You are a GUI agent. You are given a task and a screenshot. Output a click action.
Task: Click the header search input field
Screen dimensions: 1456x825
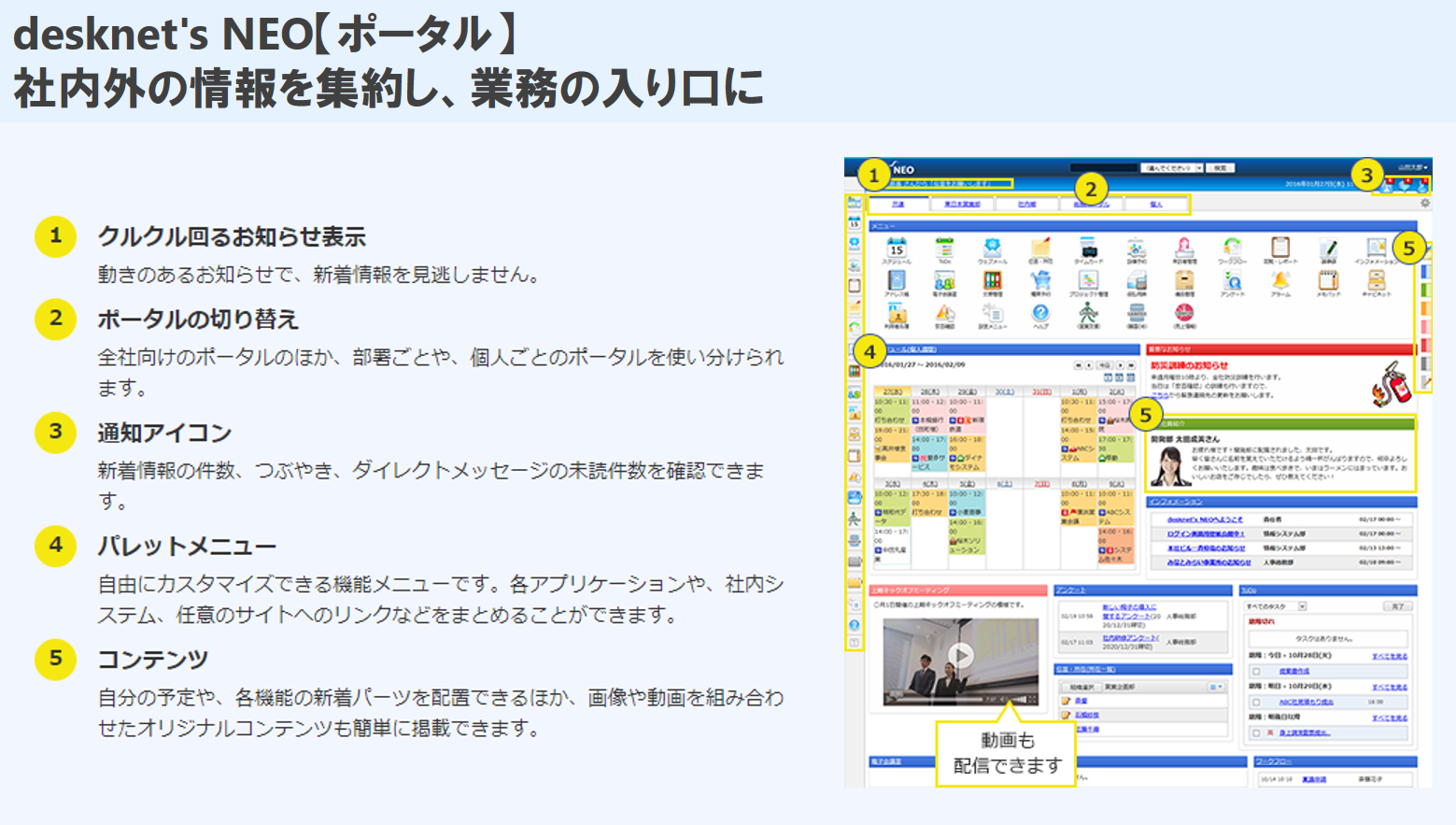pyautogui.click(x=1103, y=168)
